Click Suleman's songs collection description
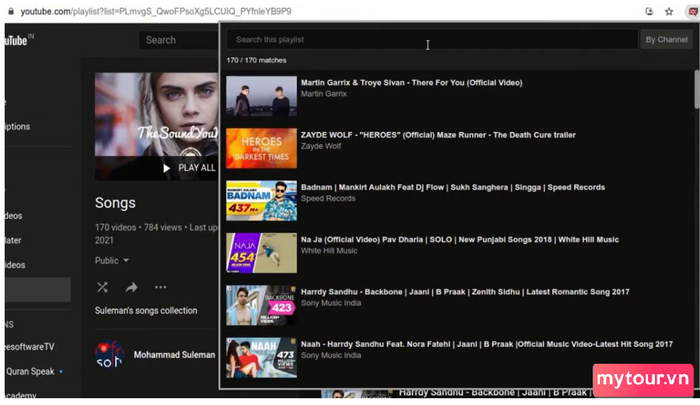This screenshot has height=405, width=700. pos(146,310)
